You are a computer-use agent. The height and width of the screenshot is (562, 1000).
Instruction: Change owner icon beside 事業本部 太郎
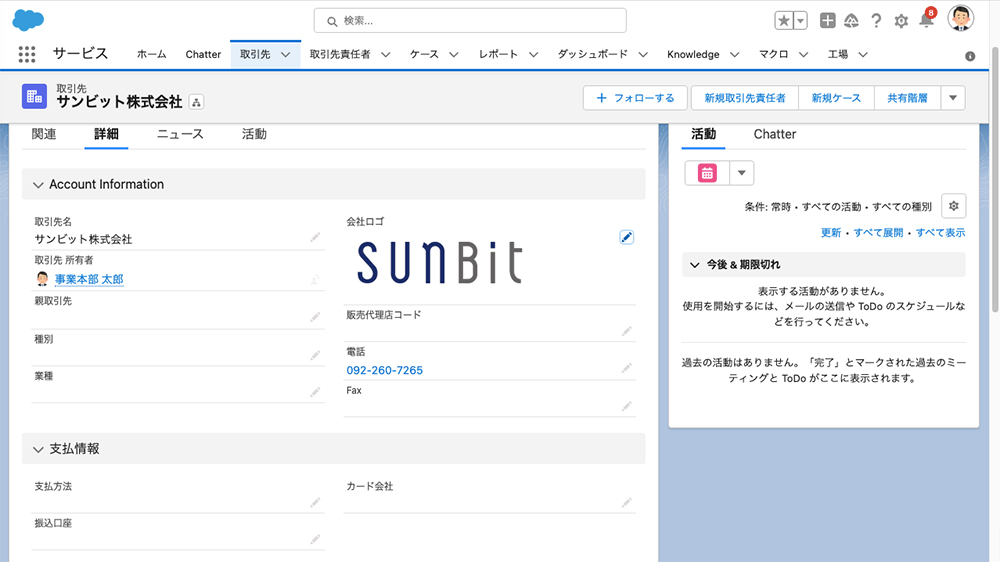tap(315, 279)
